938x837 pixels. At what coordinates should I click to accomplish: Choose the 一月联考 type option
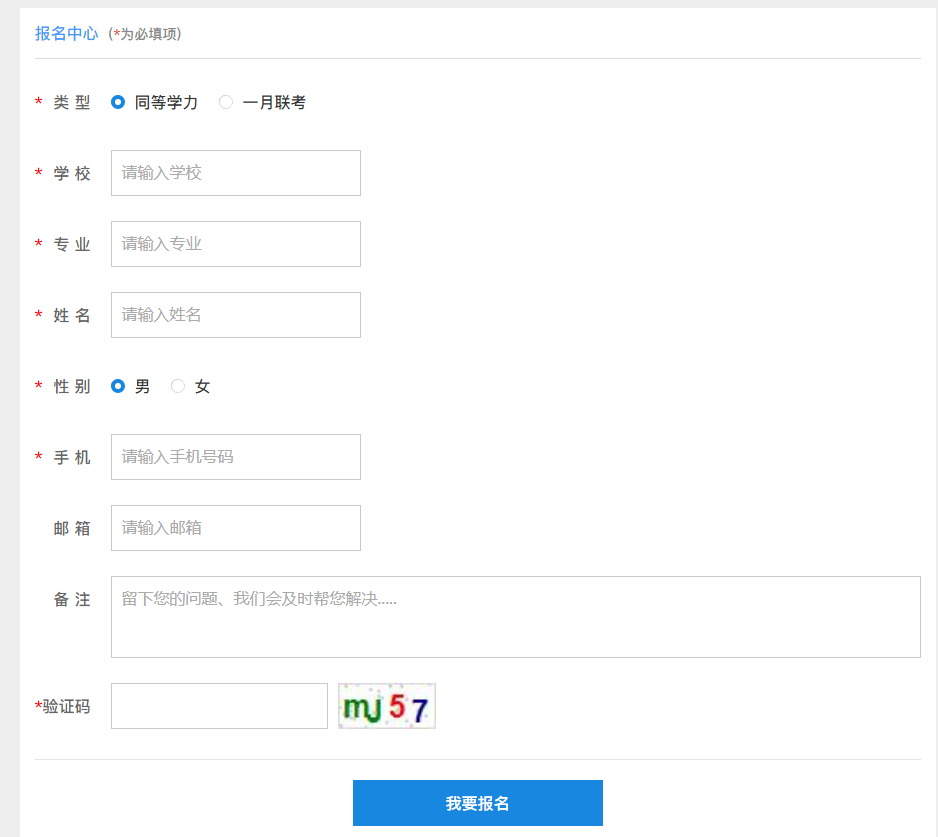226,102
